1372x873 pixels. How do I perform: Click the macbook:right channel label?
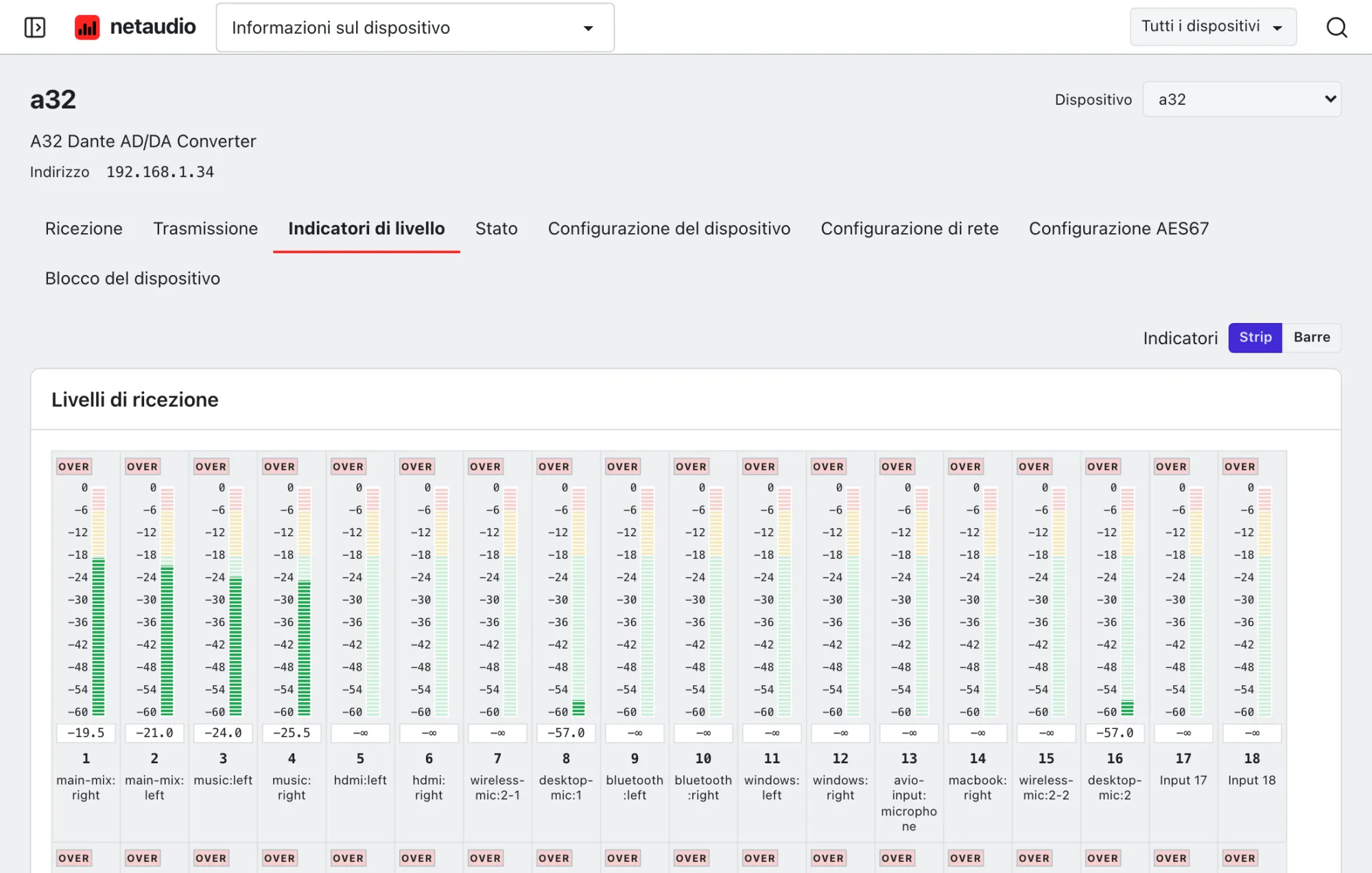978,787
